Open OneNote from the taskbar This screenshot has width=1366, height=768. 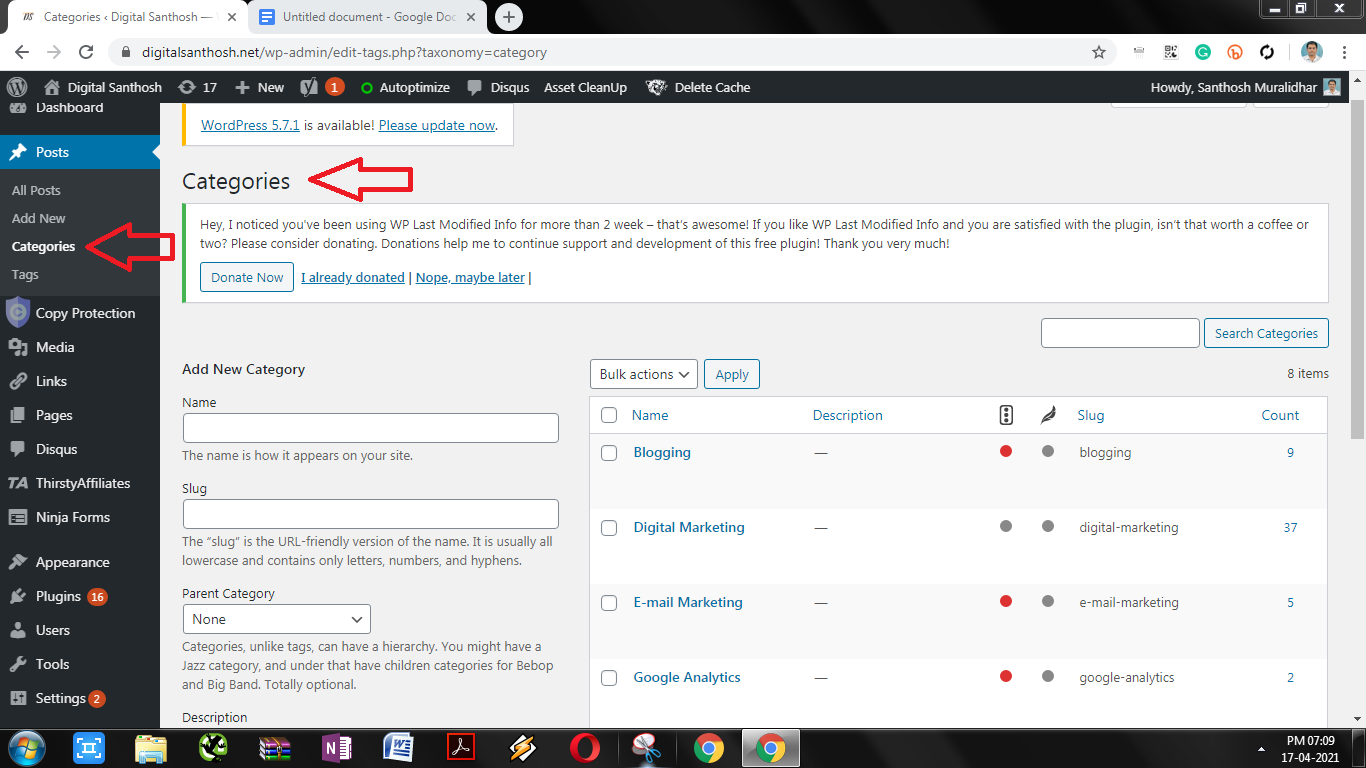click(336, 747)
